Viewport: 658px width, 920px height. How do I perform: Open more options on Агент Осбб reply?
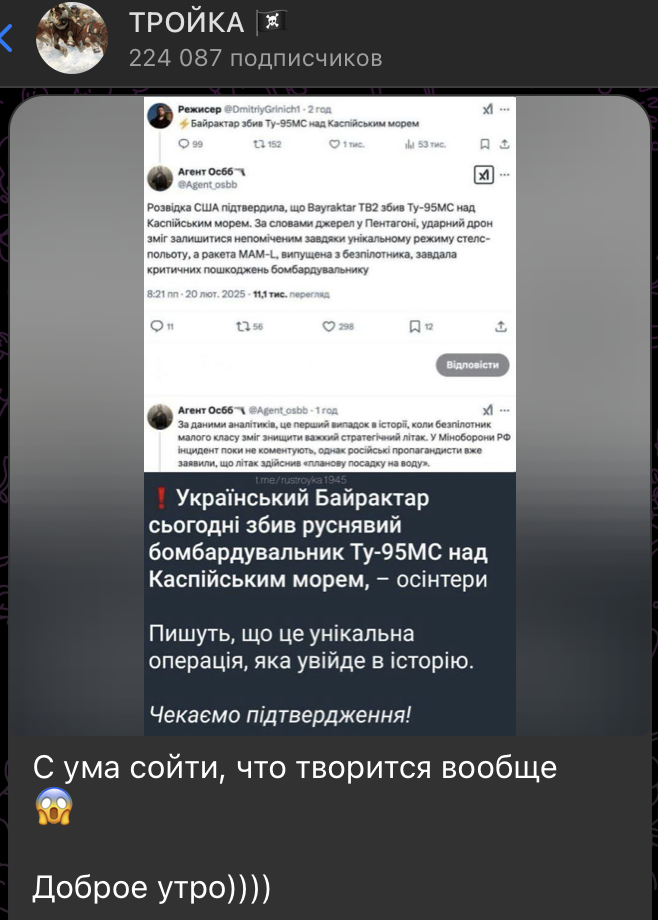pyautogui.click(x=505, y=410)
